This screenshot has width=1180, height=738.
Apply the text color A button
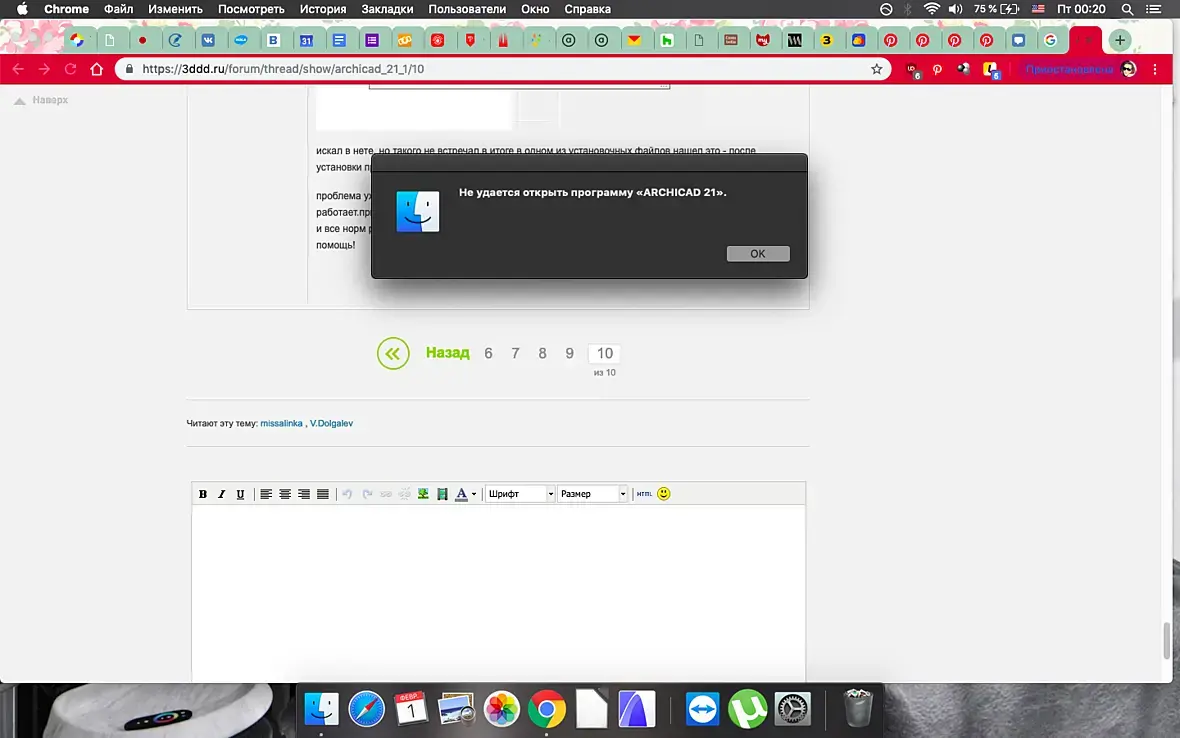pyautogui.click(x=461, y=494)
